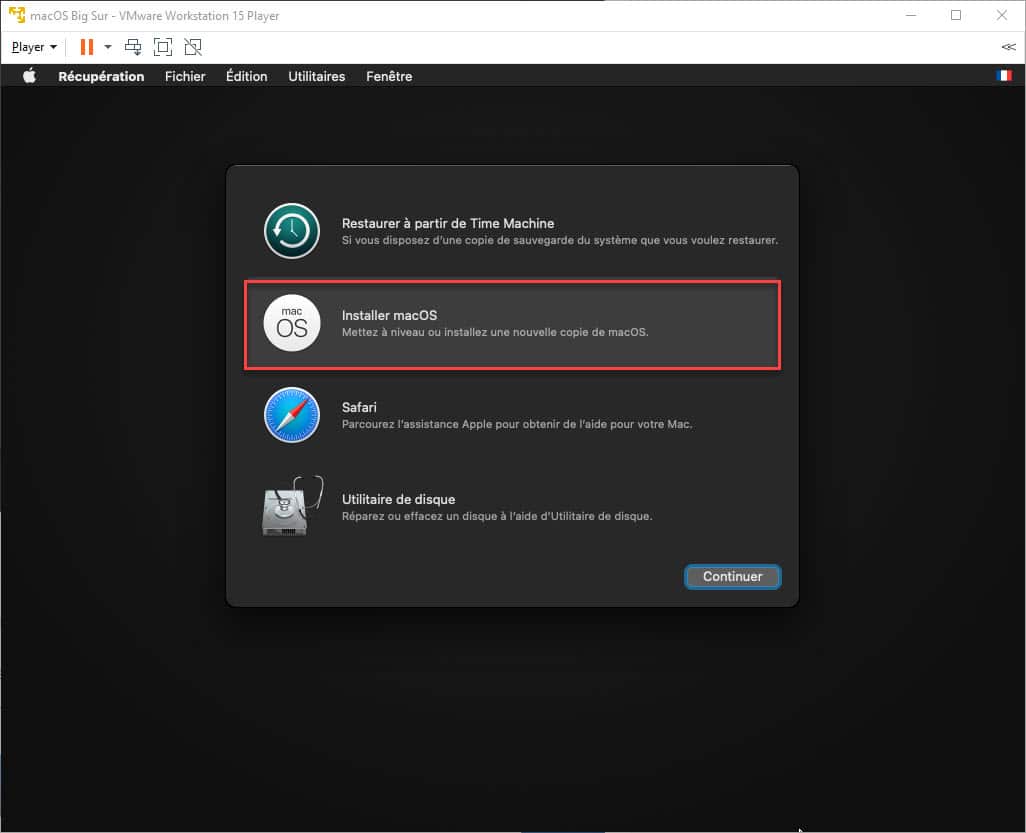Click the macOS installer icon
Viewport: 1026px width, 833px height.
[292, 323]
